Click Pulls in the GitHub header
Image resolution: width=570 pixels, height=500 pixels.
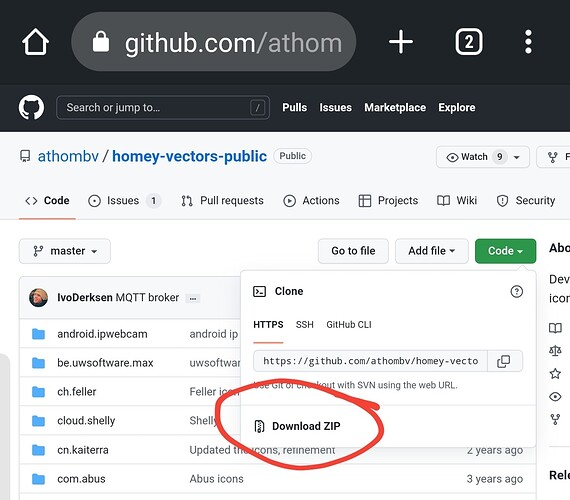point(295,108)
